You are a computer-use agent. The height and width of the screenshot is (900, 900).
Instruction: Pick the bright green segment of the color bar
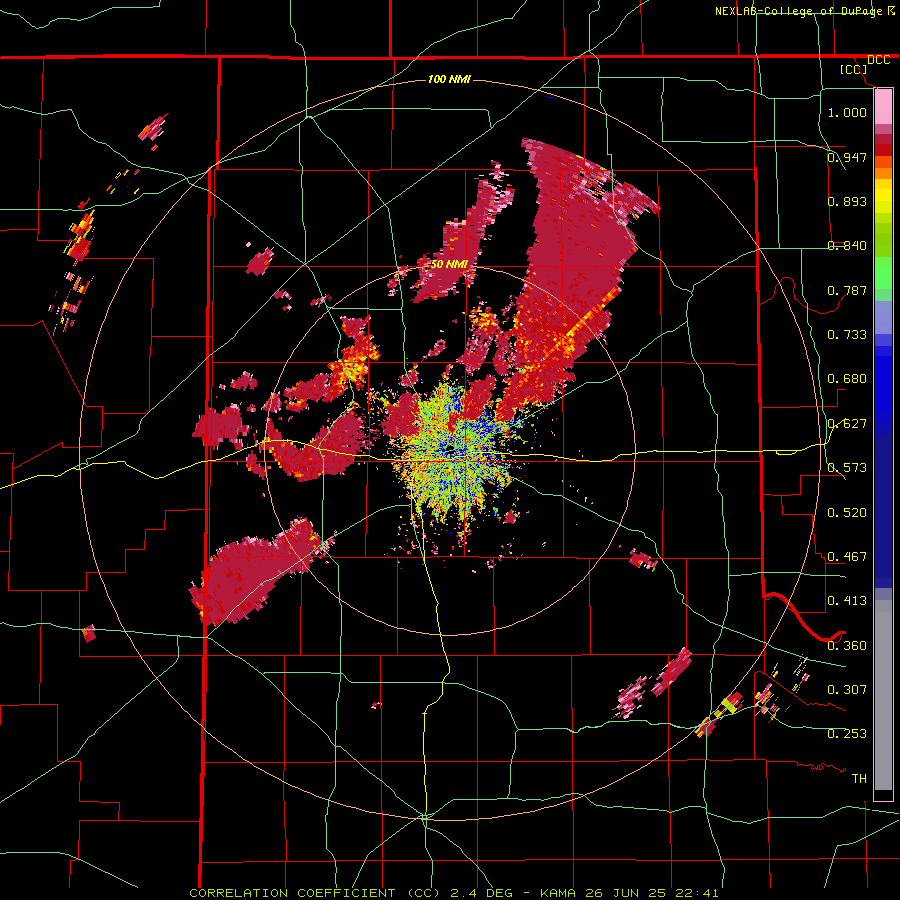click(883, 273)
